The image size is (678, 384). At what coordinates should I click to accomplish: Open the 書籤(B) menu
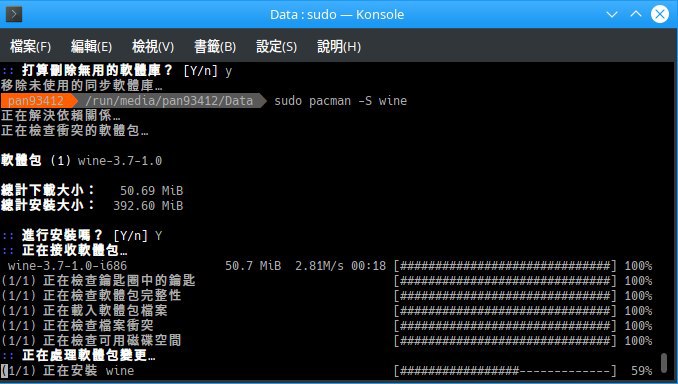tap(215, 46)
